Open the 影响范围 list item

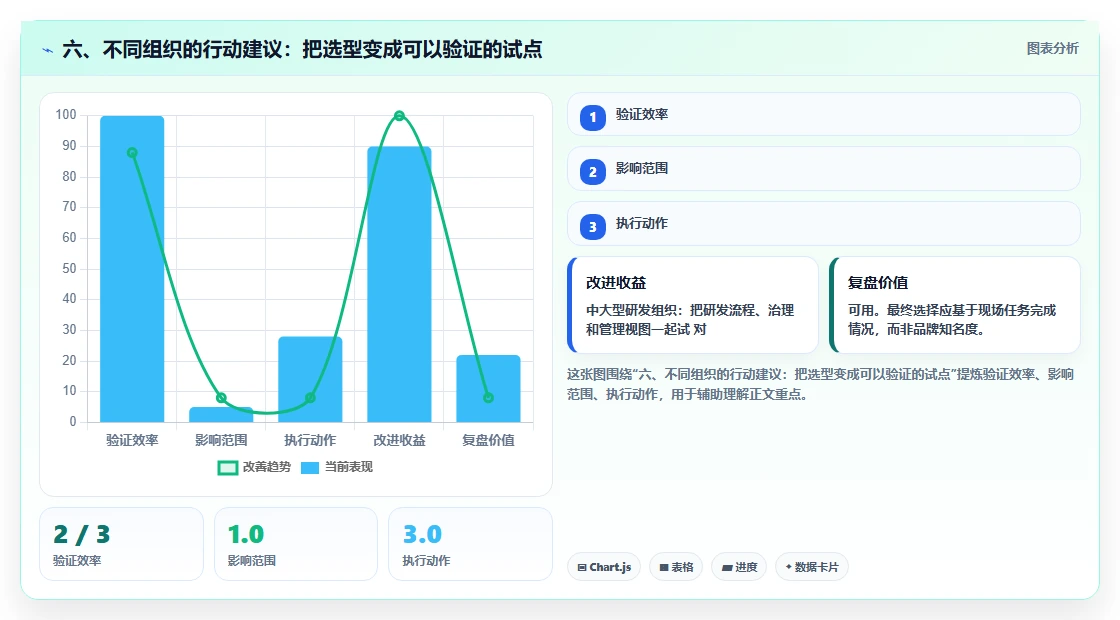pos(824,169)
